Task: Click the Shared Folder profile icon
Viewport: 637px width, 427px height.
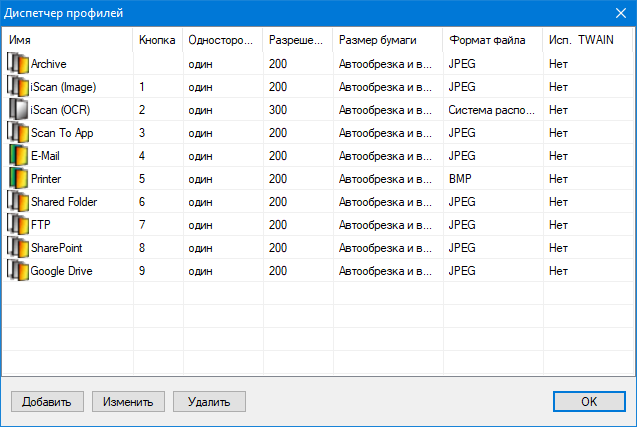Action: tap(18, 201)
